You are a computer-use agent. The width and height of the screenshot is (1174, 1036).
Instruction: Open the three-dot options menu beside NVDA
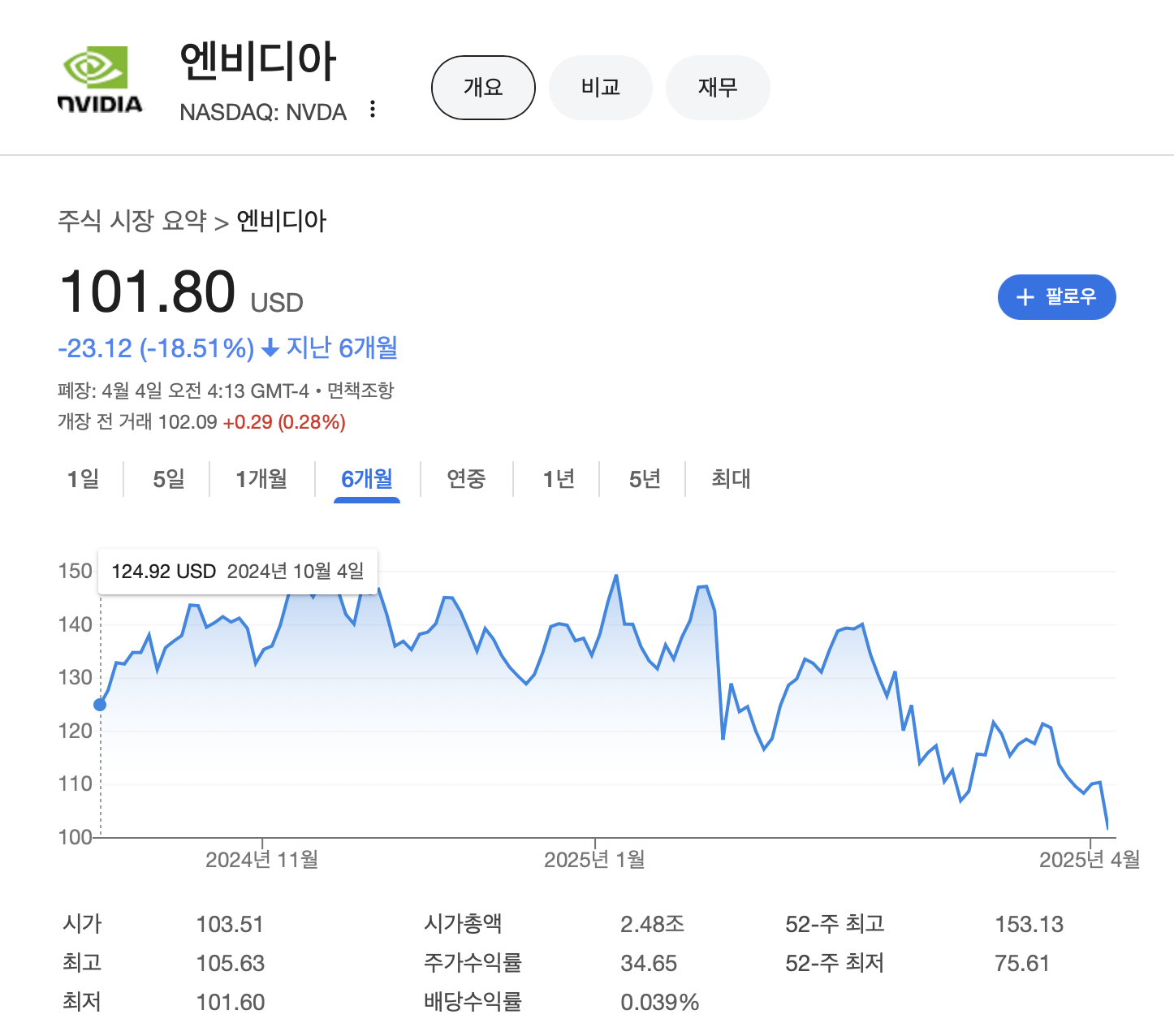coord(373,110)
